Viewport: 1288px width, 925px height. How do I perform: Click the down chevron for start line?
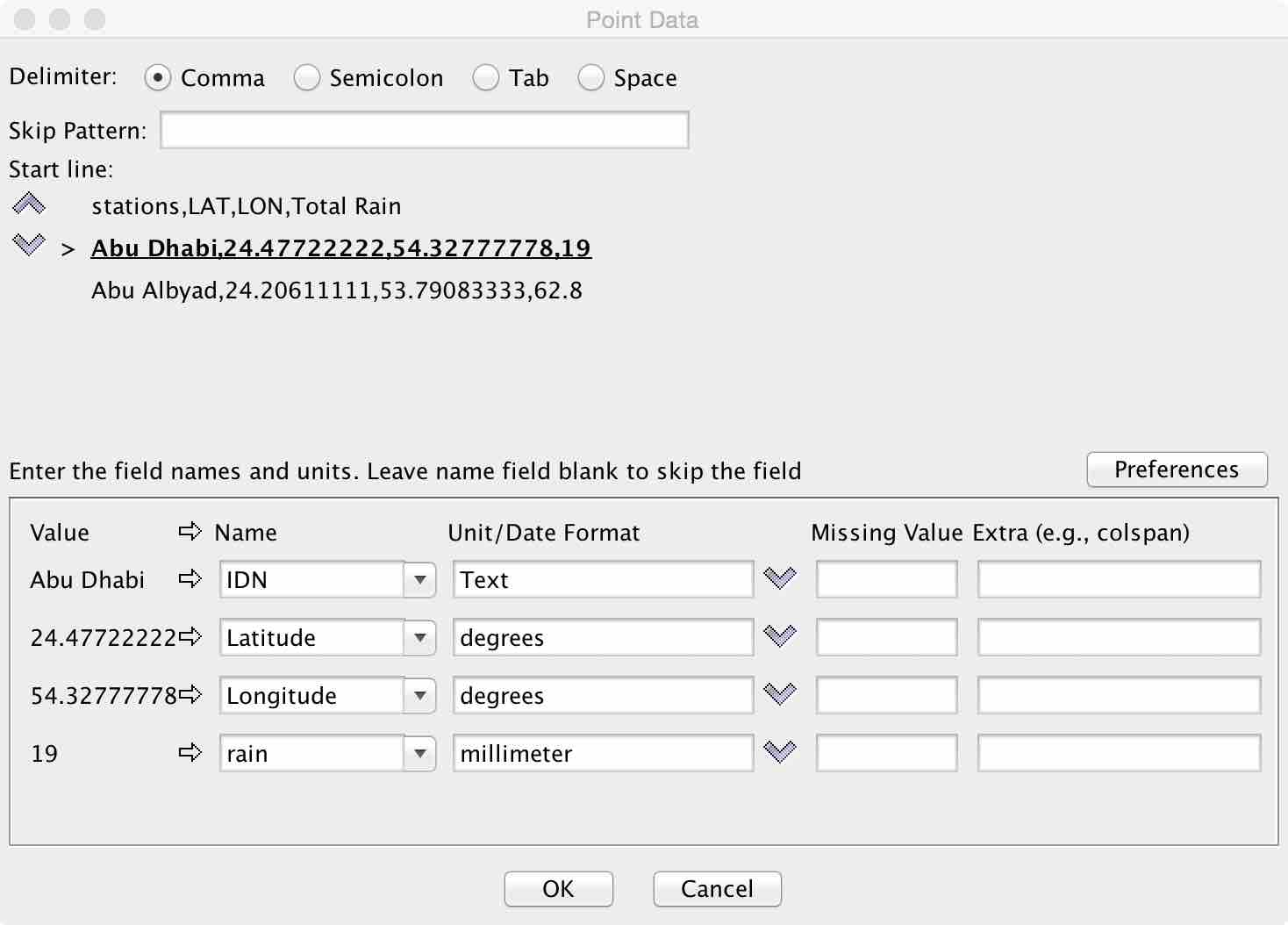(29, 245)
